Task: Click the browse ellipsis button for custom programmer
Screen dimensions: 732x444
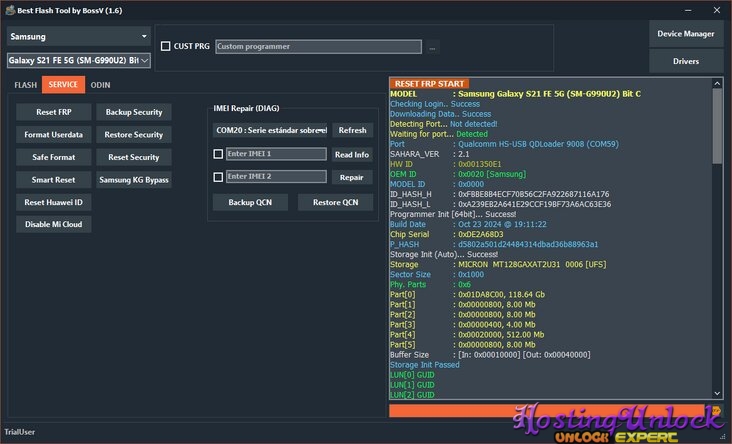Action: click(x=432, y=47)
